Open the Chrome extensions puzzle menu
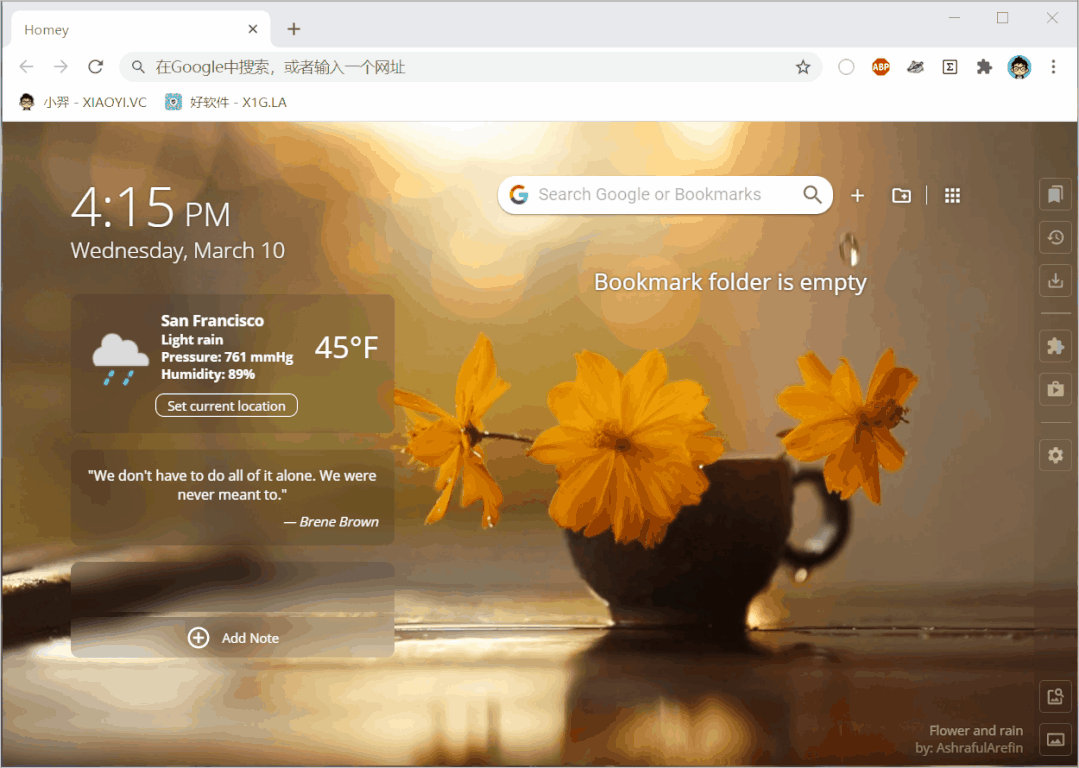Image resolution: width=1079 pixels, height=768 pixels. pyautogui.click(x=984, y=67)
